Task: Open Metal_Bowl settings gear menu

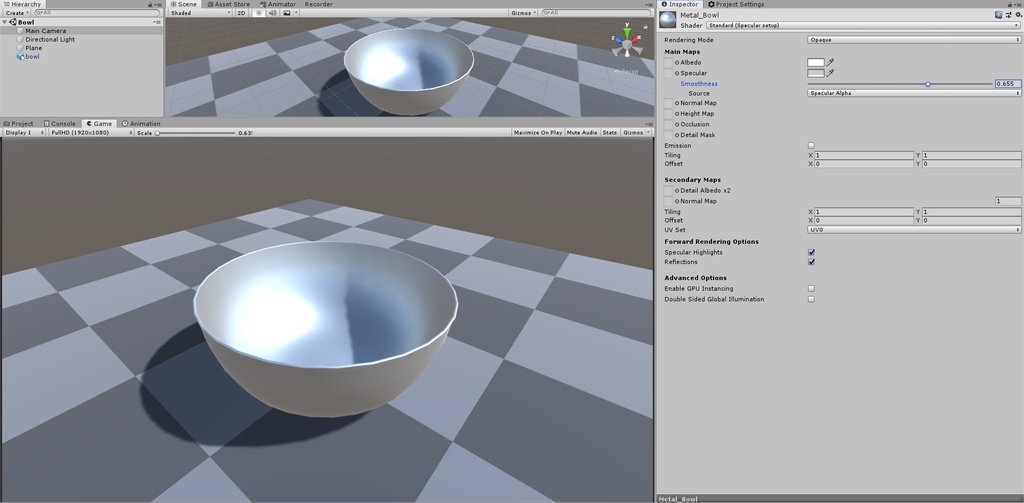Action: click(1017, 14)
